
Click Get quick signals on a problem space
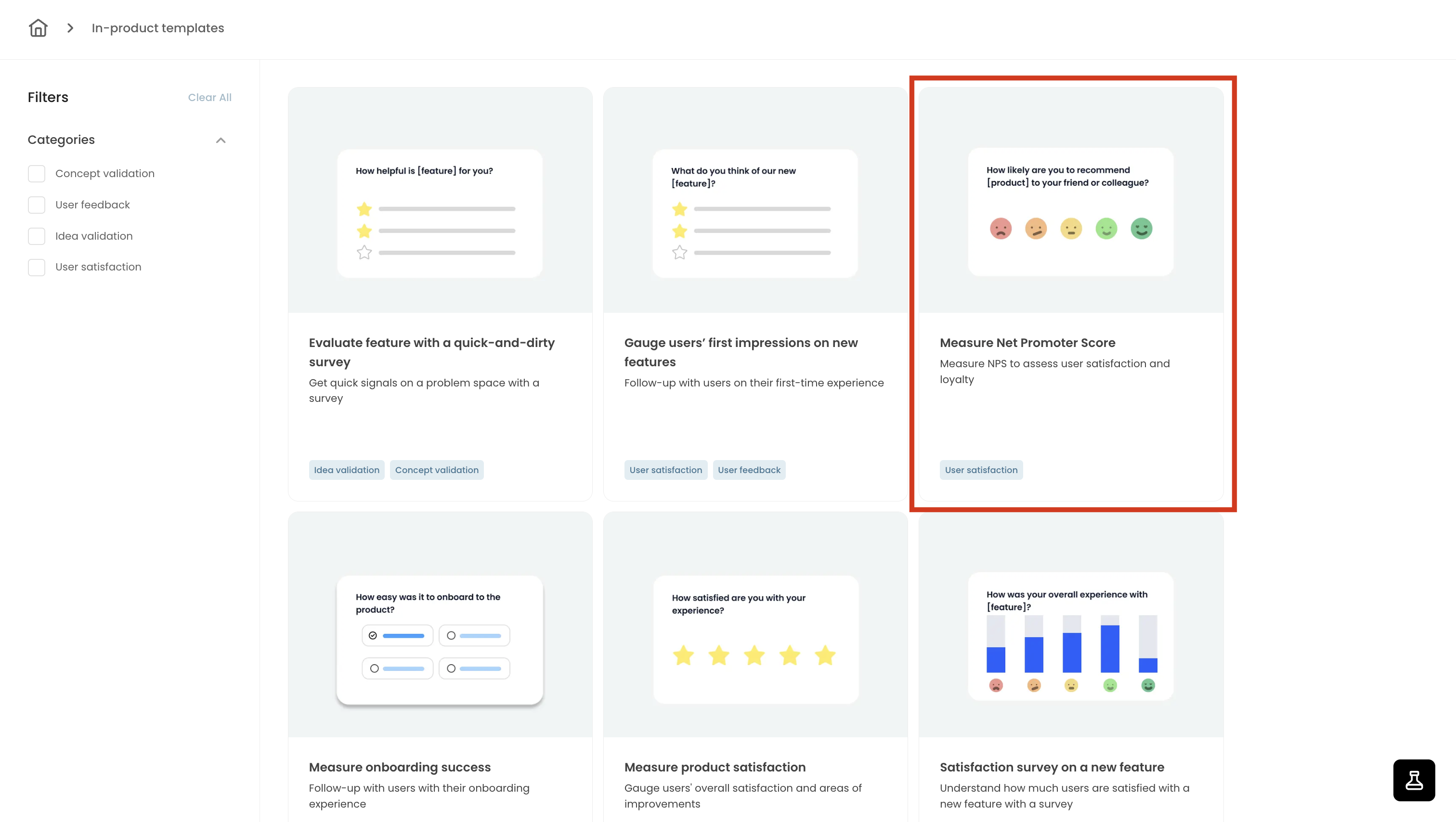[x=424, y=390]
